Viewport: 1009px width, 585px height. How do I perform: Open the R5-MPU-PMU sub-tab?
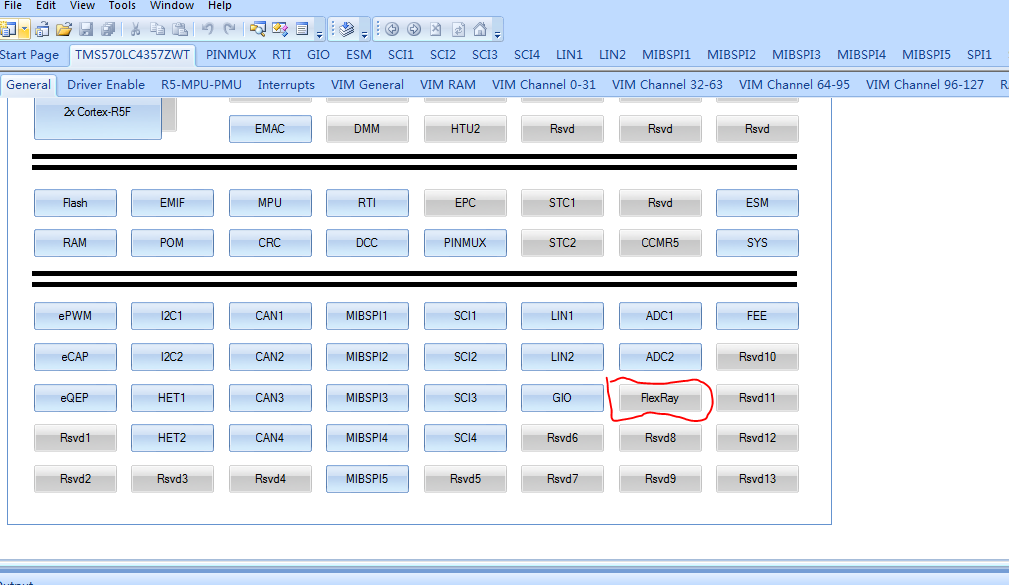[201, 84]
